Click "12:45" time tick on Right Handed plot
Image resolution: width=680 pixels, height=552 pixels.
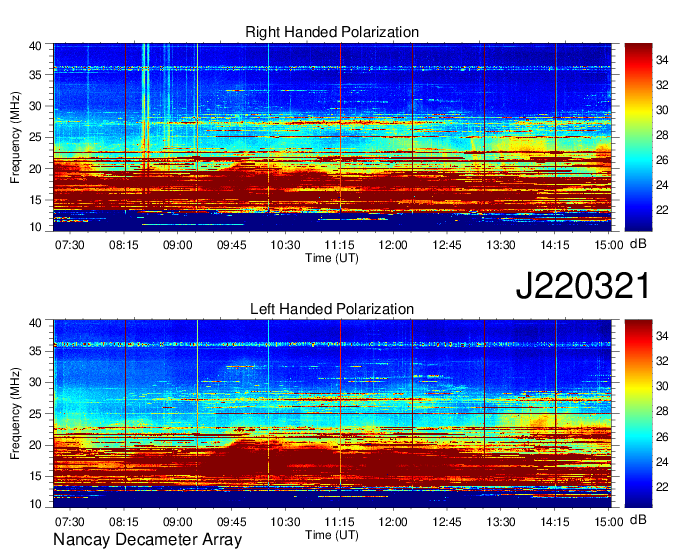pyautogui.click(x=447, y=245)
